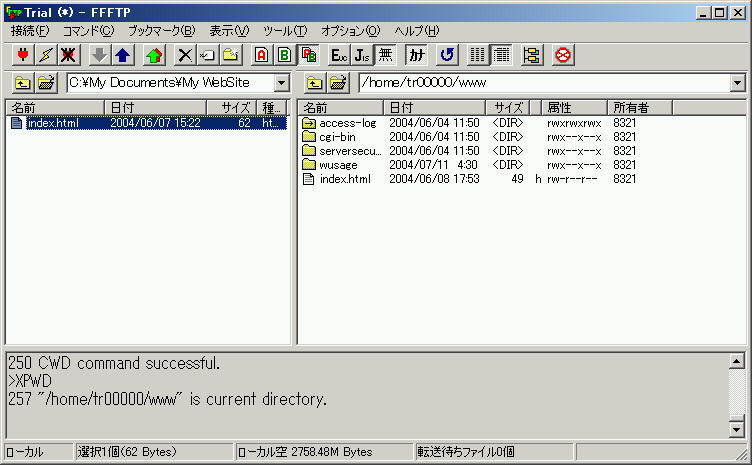This screenshot has height=465, width=752.
Task: Click the green Mirror Upload icon
Action: [154, 55]
